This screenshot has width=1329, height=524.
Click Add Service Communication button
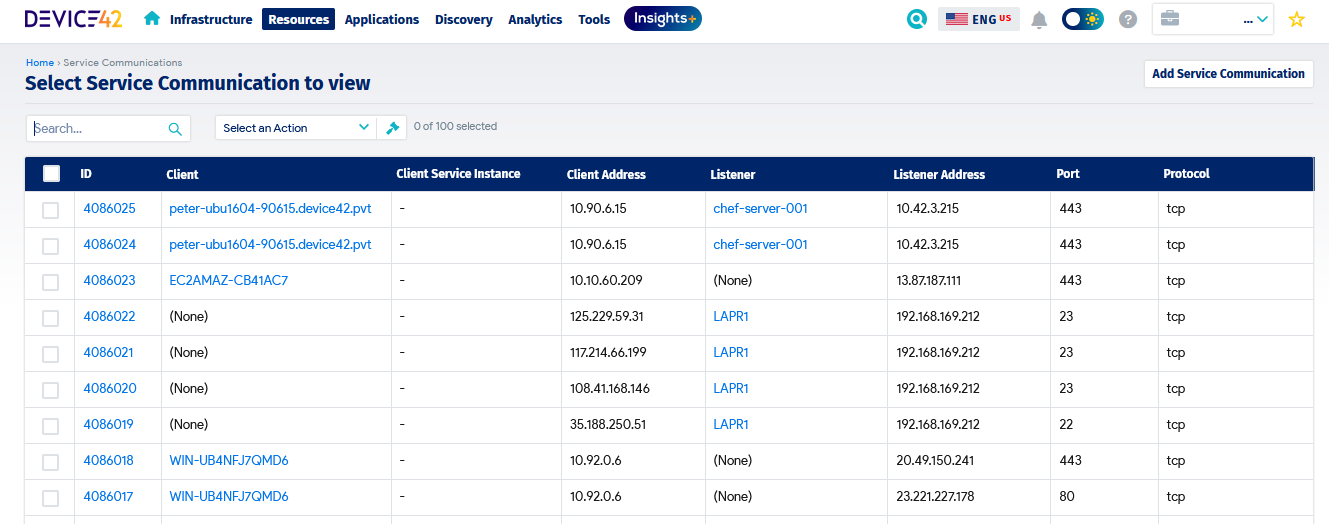click(1227, 74)
